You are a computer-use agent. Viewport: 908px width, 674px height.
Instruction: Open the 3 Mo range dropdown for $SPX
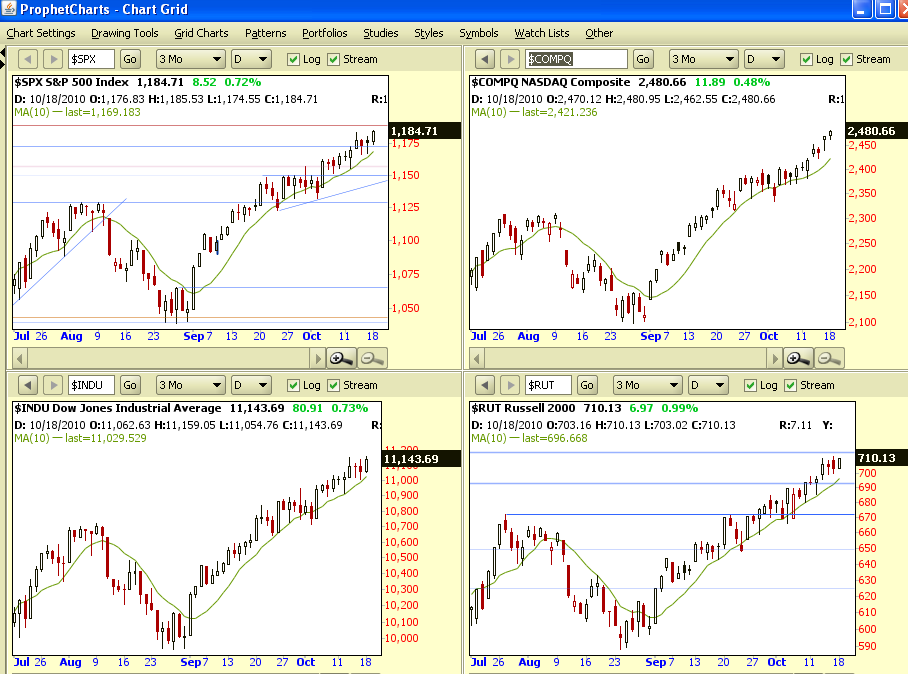click(191, 59)
